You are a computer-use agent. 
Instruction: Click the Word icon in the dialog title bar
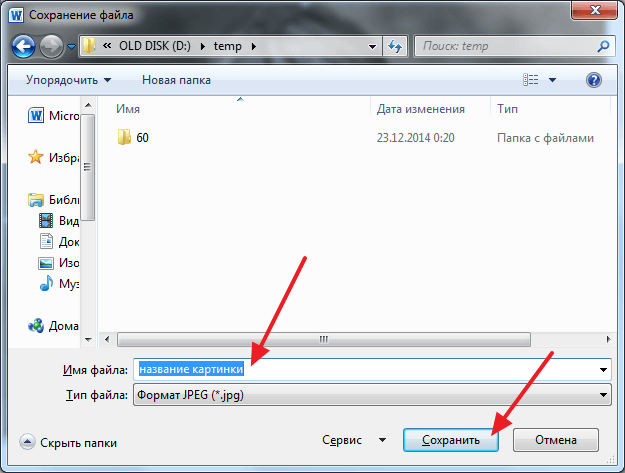pyautogui.click(x=16, y=15)
